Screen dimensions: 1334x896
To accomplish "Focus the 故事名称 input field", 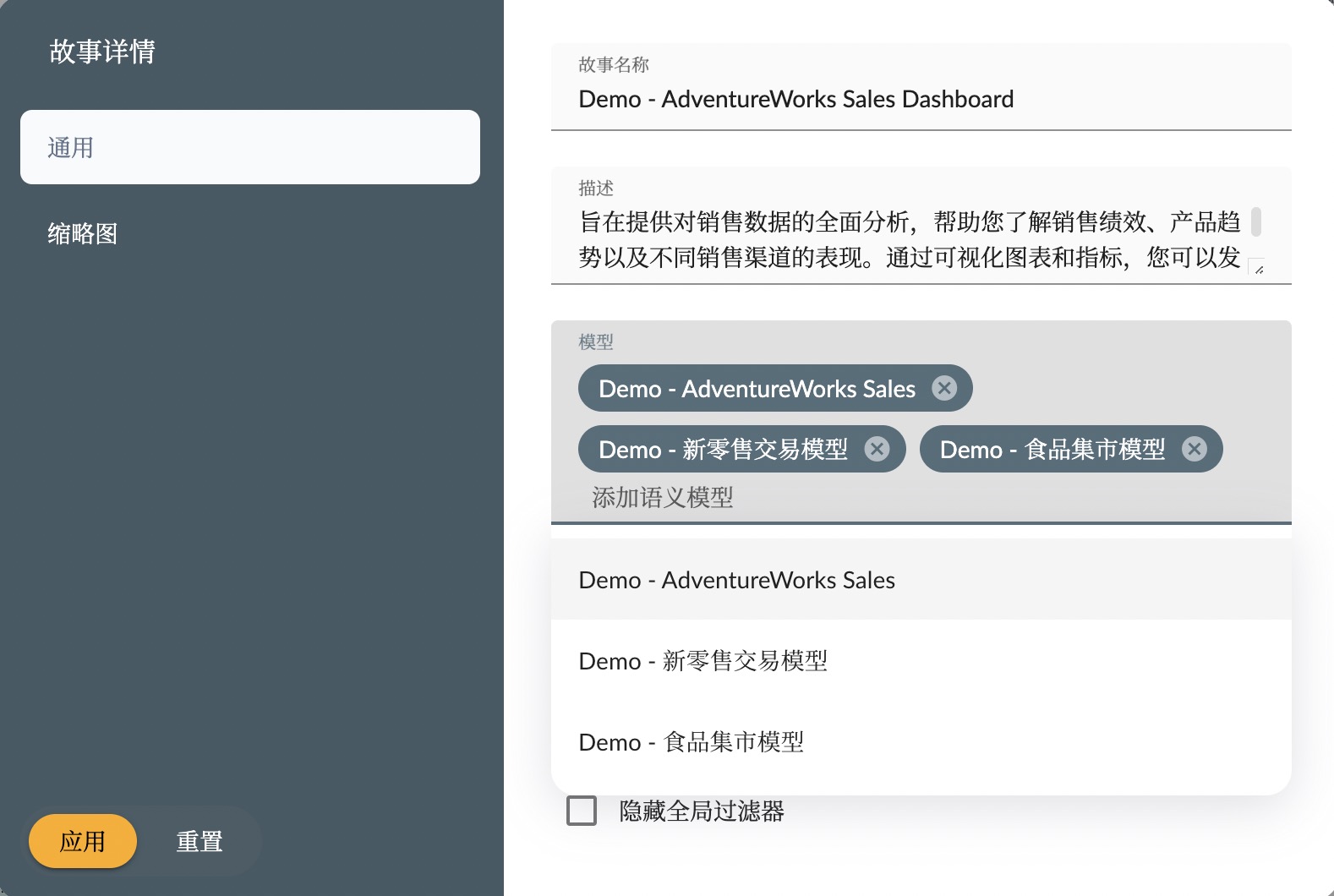I will point(920,100).
